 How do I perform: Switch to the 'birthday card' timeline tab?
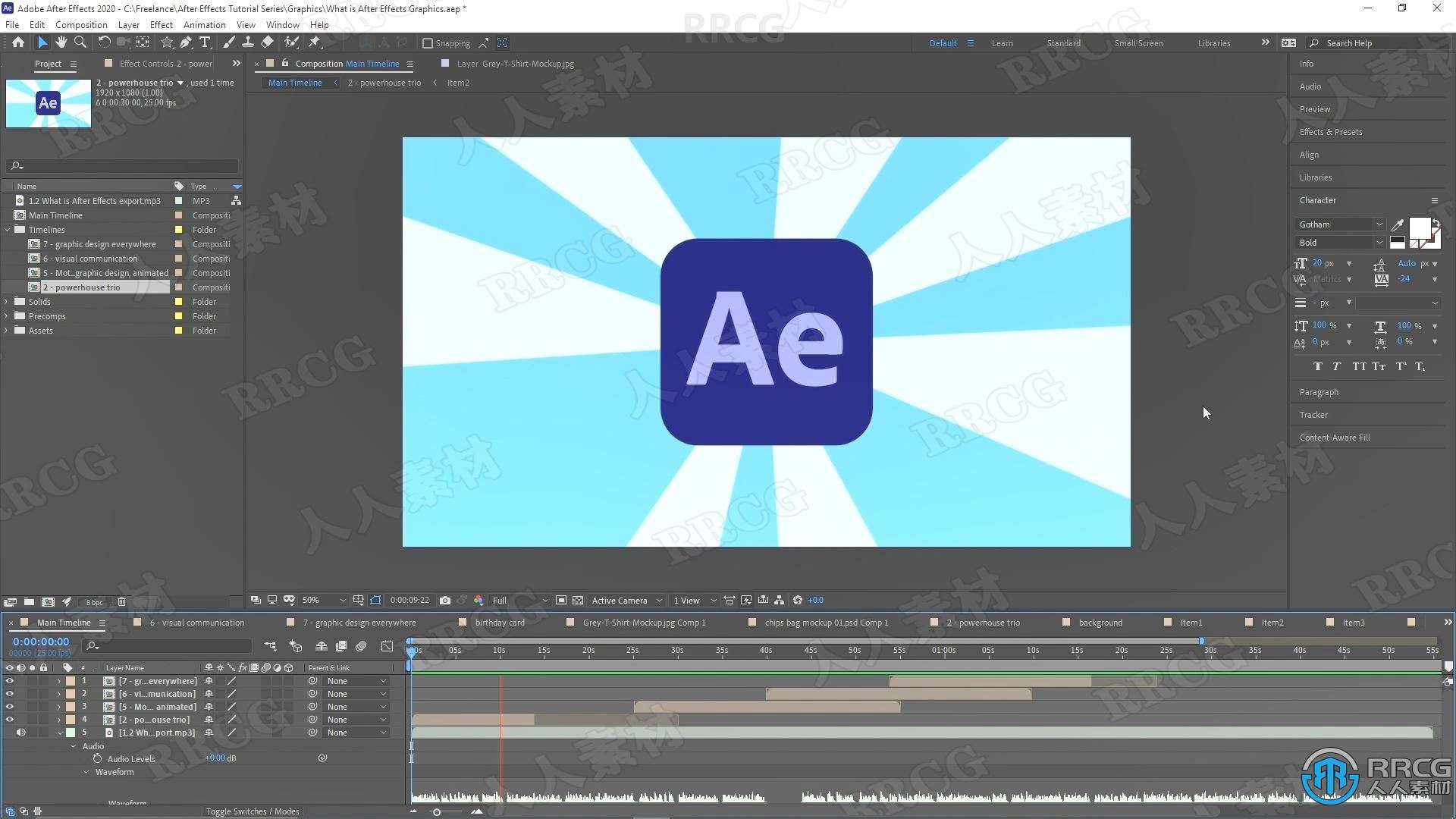[500, 623]
